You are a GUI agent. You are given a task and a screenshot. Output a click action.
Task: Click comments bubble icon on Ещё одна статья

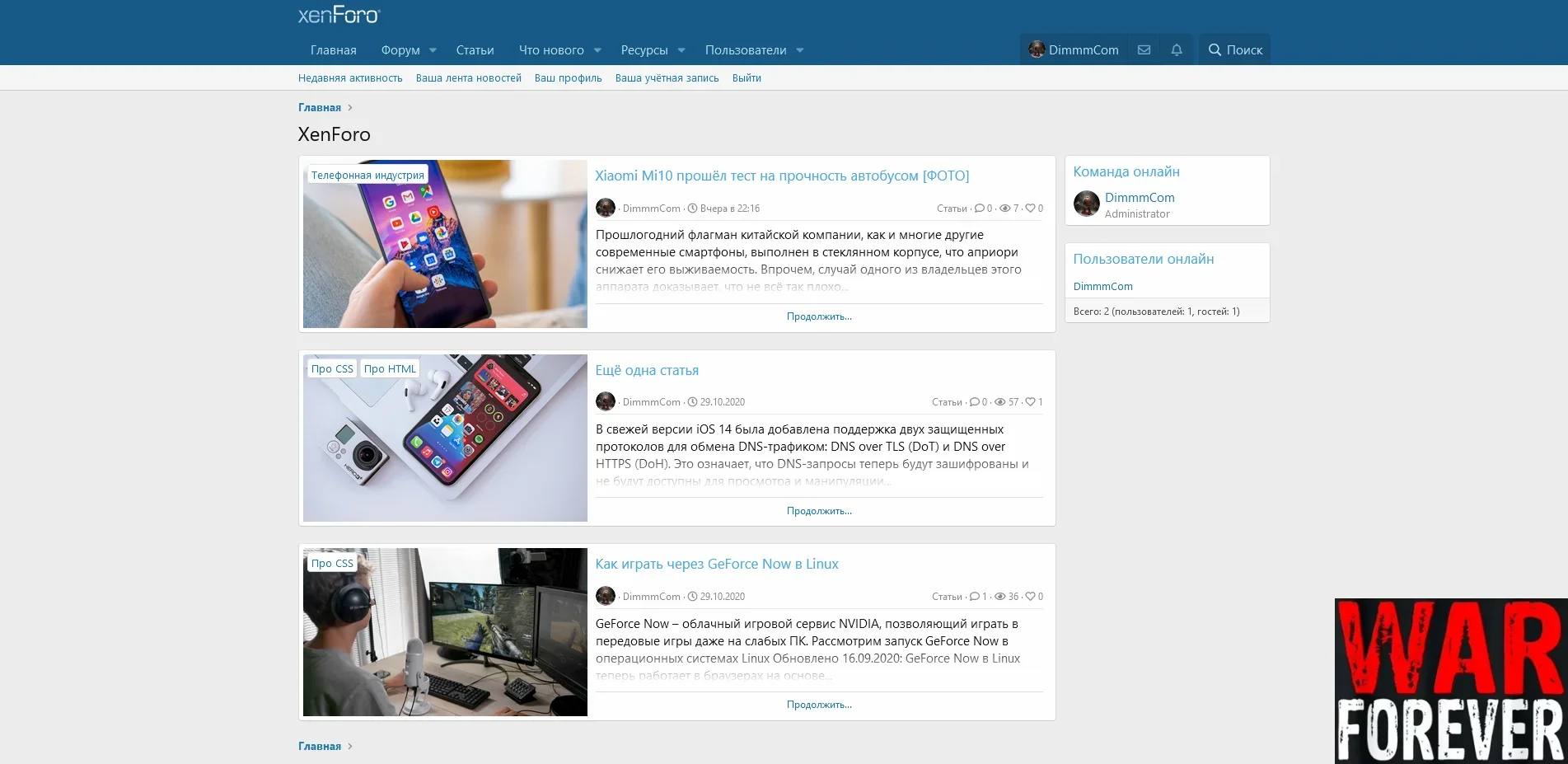point(974,402)
